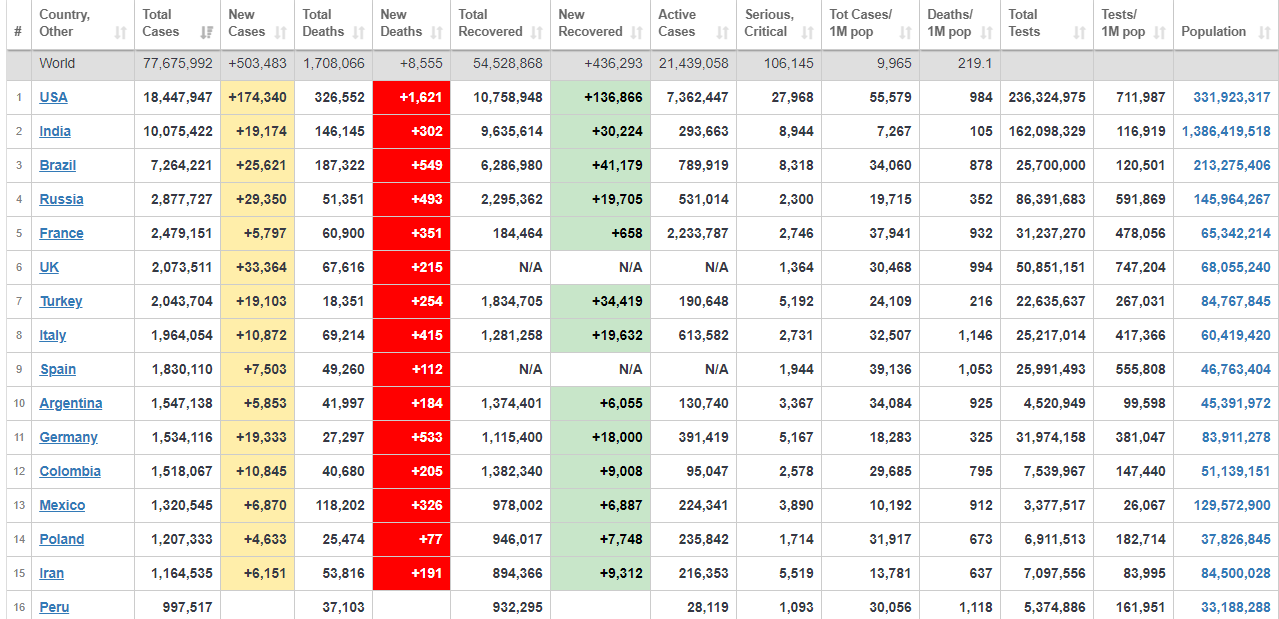
Task: Select Brazil new recovered cell +41,179
Action: pos(600,165)
